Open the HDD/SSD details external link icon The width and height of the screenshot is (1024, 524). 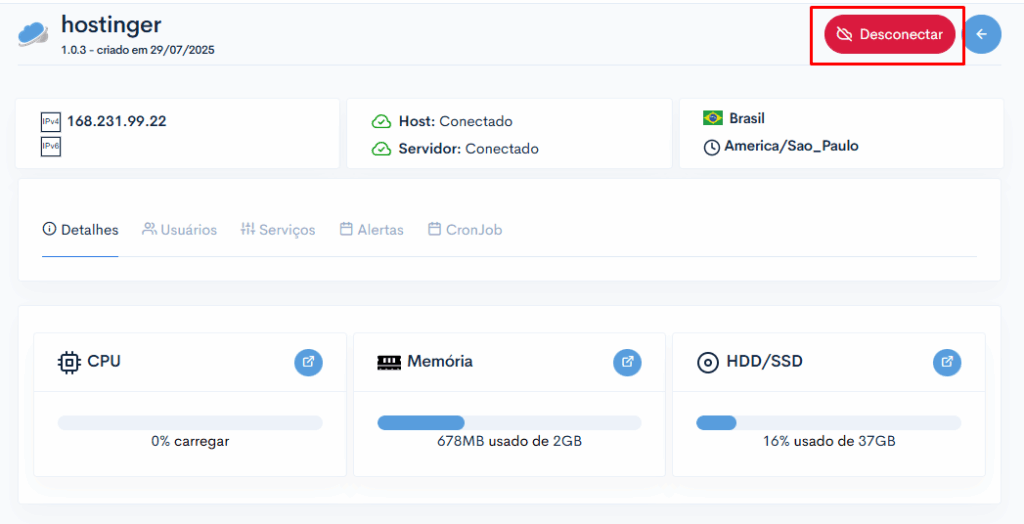pos(947,362)
